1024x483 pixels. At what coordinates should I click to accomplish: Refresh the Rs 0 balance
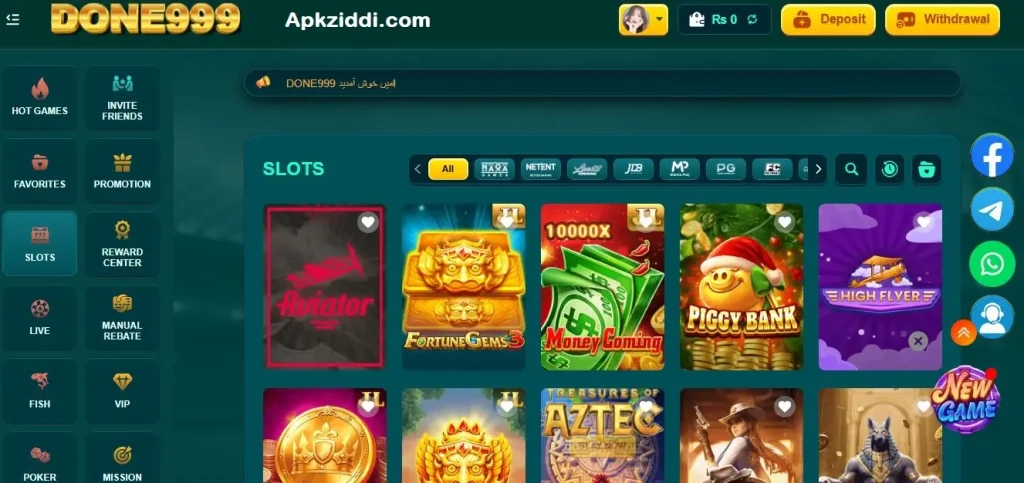(x=752, y=20)
